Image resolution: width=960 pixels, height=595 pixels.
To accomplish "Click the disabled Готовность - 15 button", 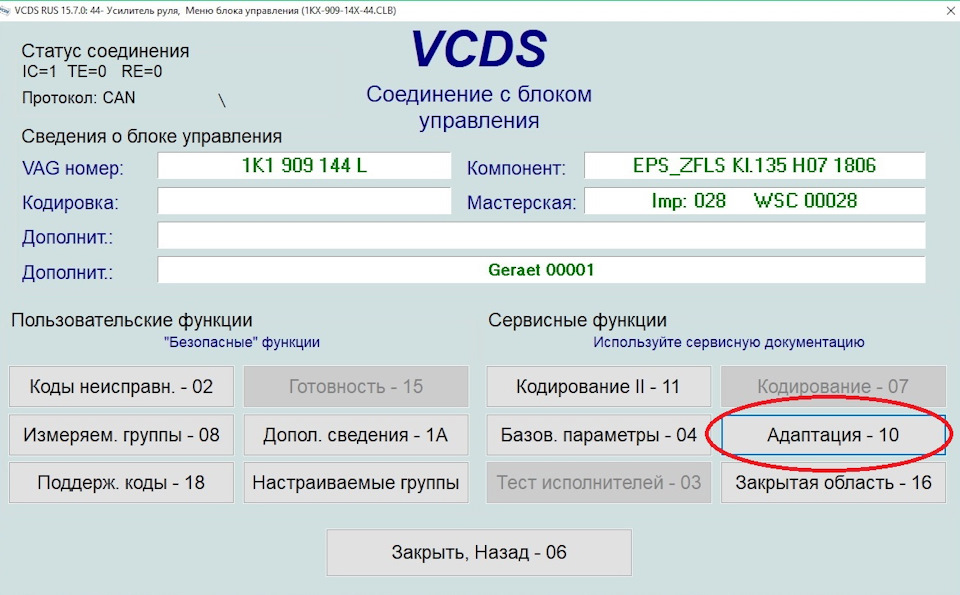I will [356, 387].
